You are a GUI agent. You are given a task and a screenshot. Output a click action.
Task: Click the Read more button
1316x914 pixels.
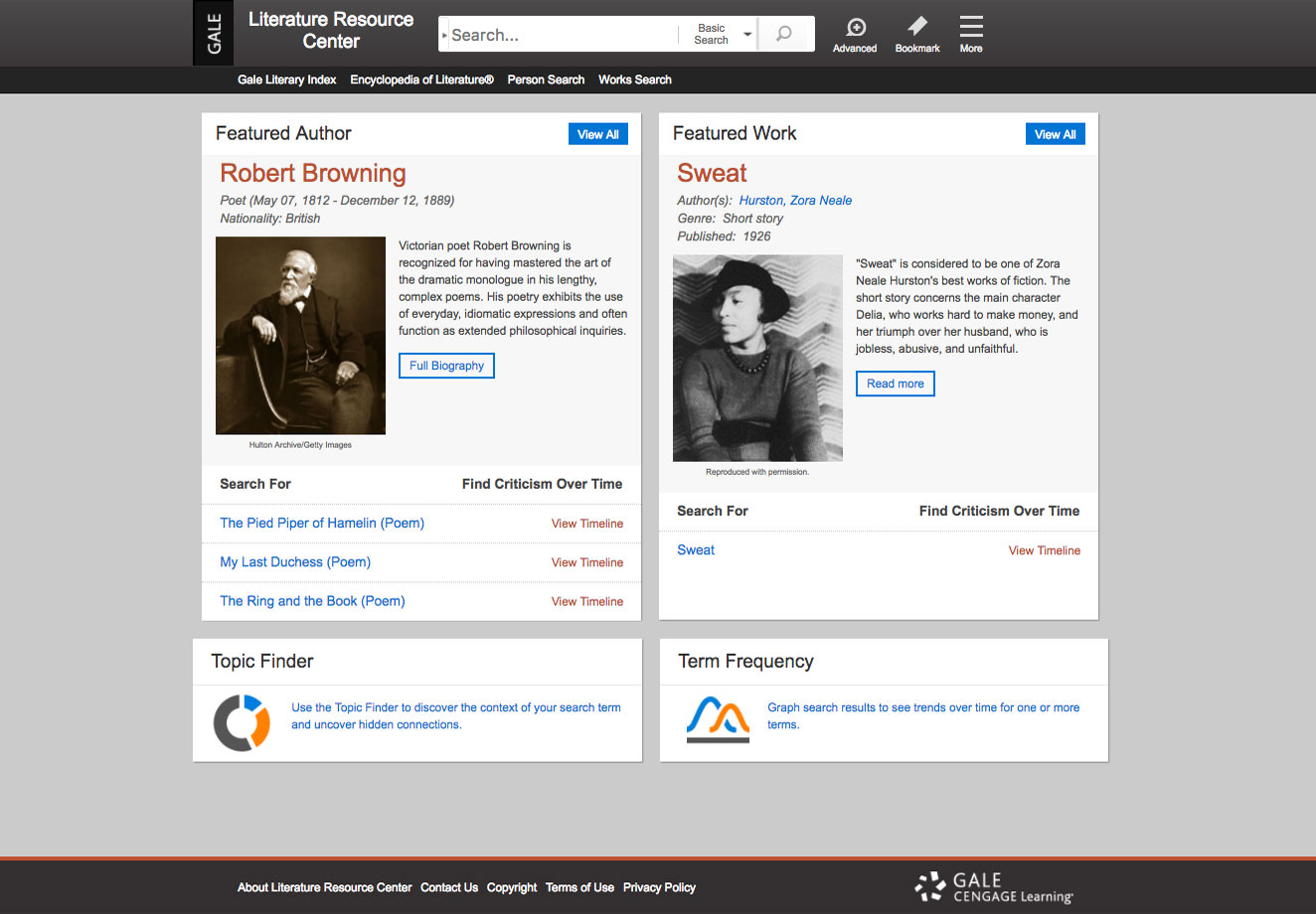[x=896, y=383]
